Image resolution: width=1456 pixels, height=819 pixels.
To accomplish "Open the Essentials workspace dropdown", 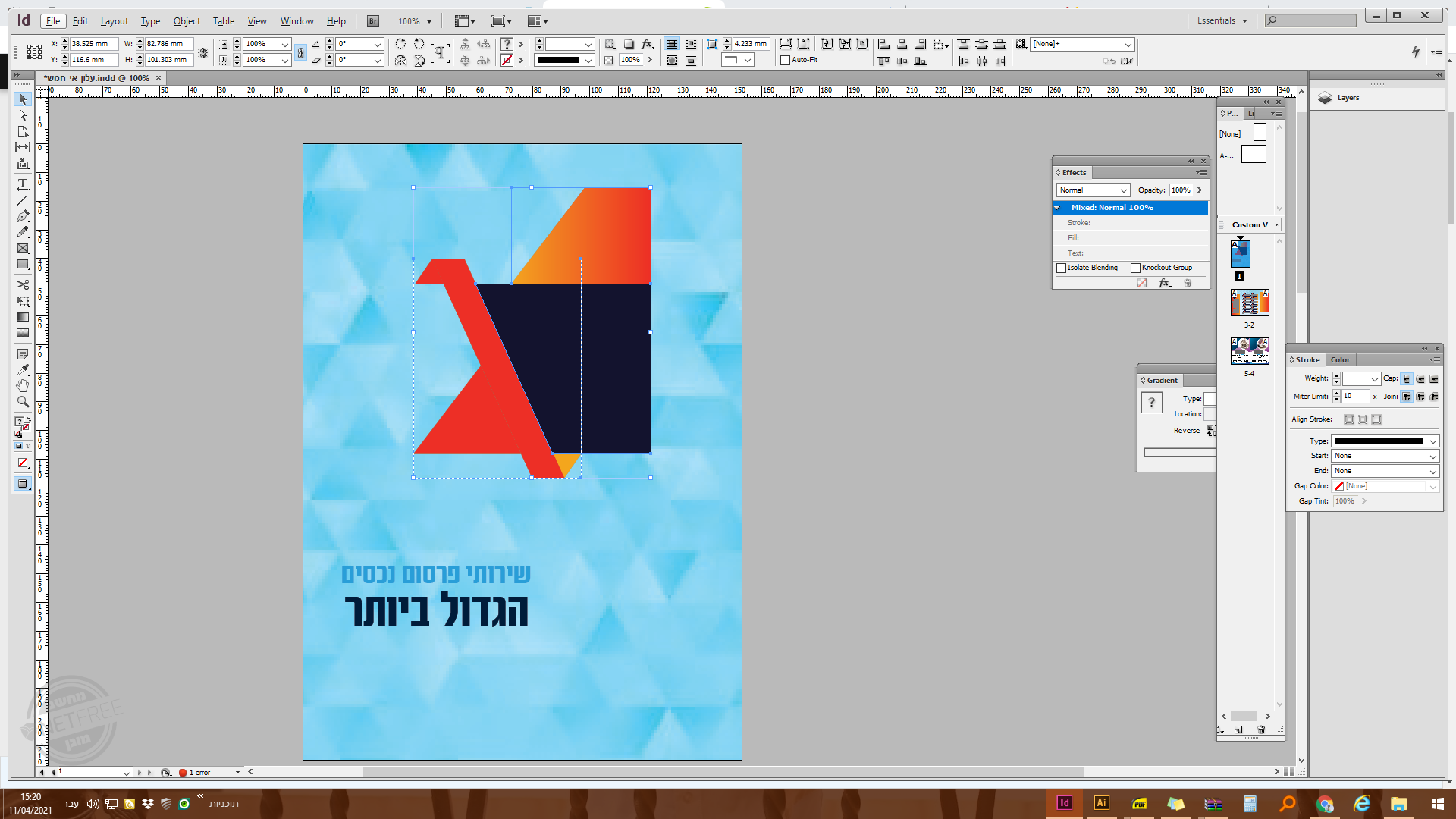I will click(1222, 20).
